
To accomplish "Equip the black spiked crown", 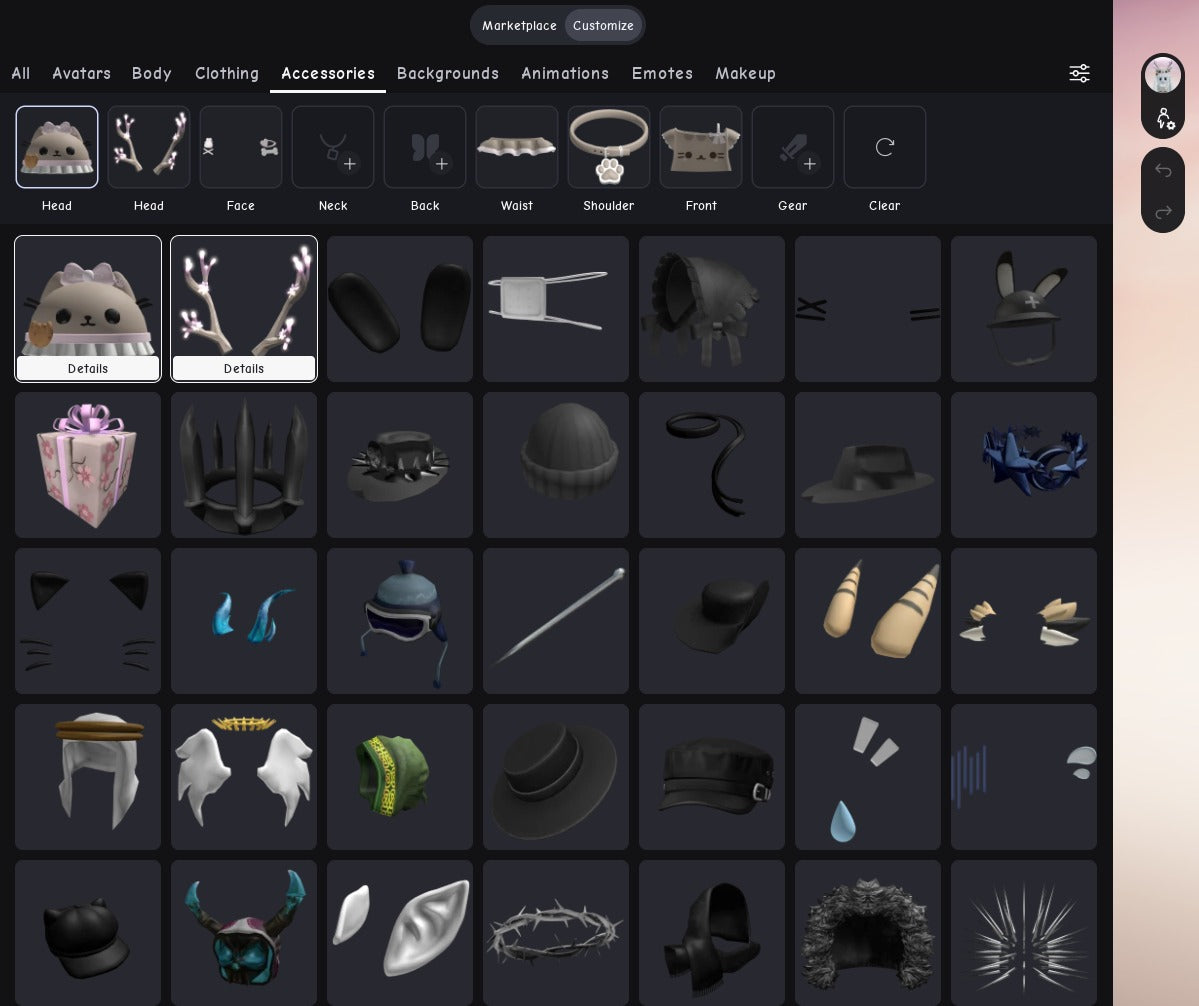I will [244, 465].
